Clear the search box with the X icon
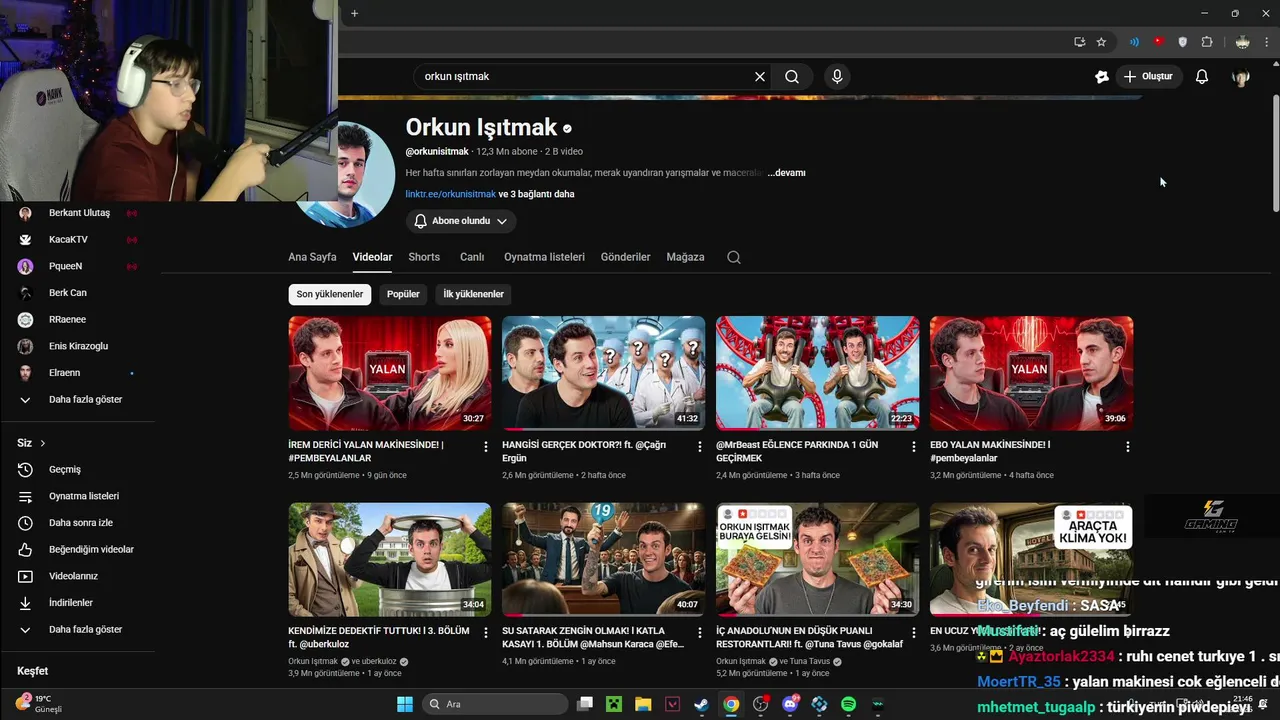 click(x=760, y=76)
